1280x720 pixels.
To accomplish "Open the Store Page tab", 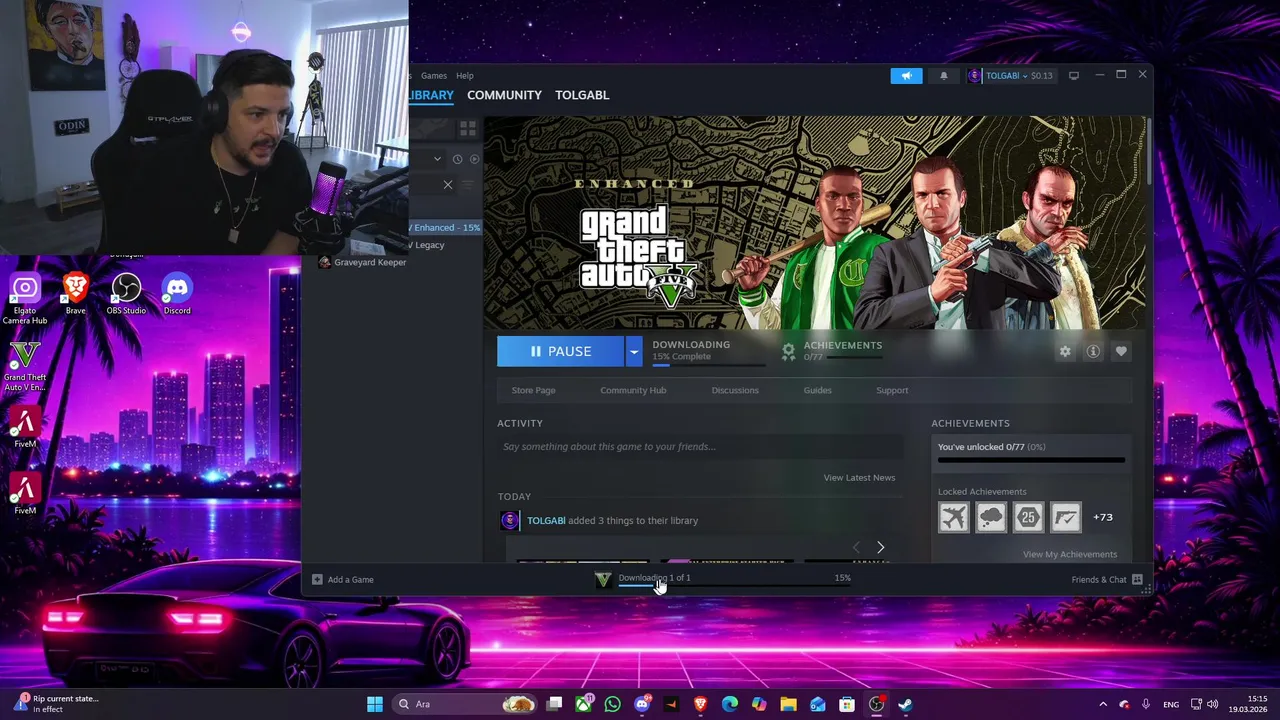I will pos(533,390).
